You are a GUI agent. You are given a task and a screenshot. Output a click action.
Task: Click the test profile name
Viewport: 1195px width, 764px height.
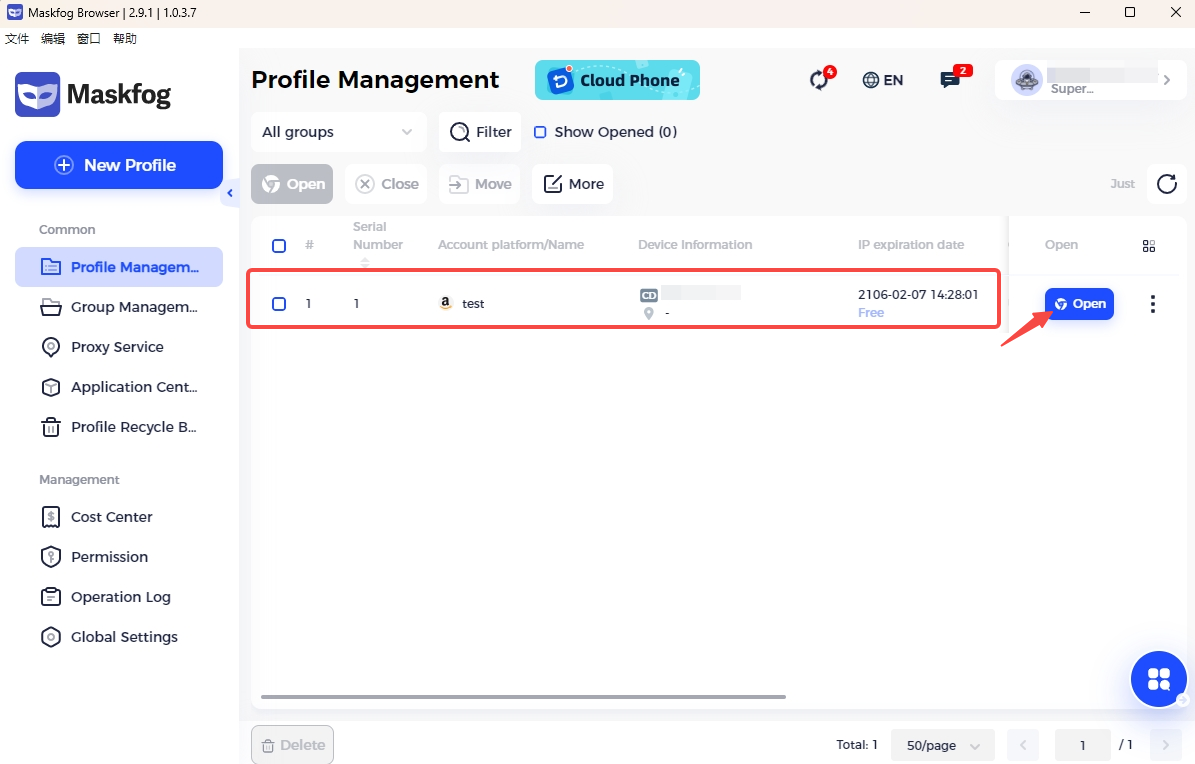[x=473, y=303]
